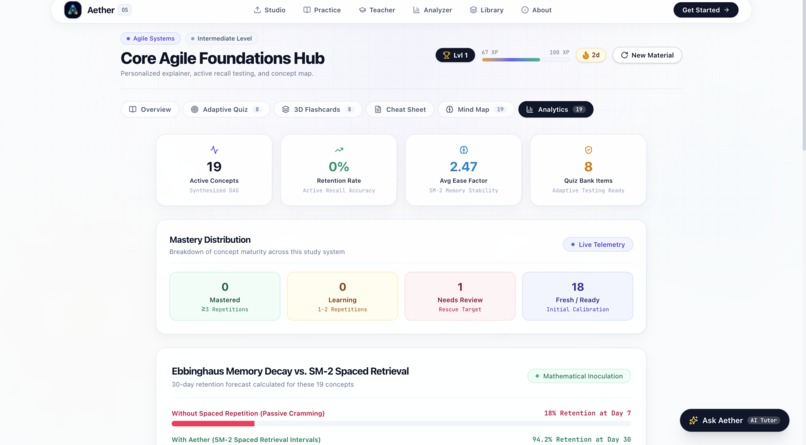Select the Mind Map tab

(x=476, y=109)
